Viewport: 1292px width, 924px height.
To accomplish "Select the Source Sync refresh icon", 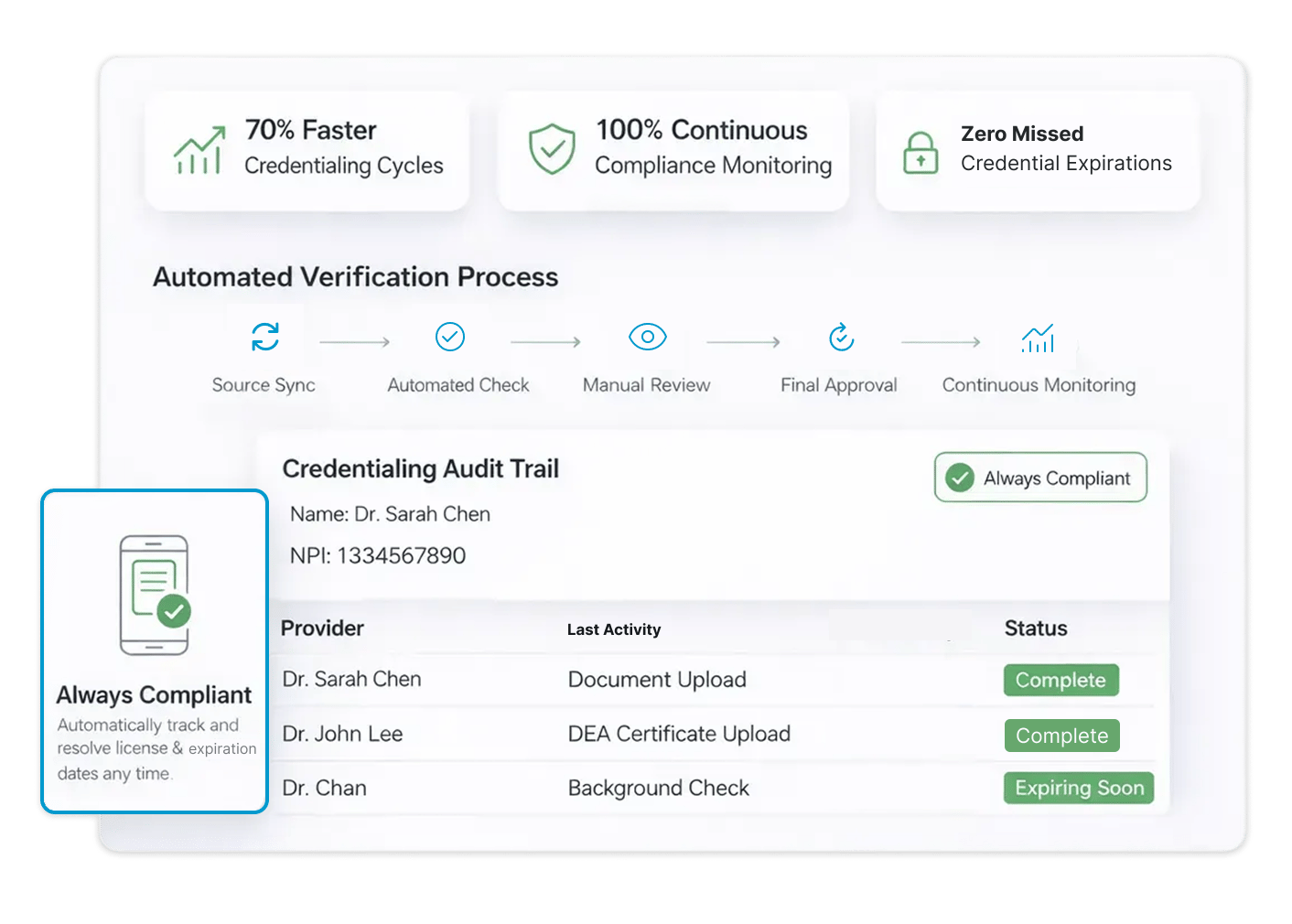I will tap(265, 337).
